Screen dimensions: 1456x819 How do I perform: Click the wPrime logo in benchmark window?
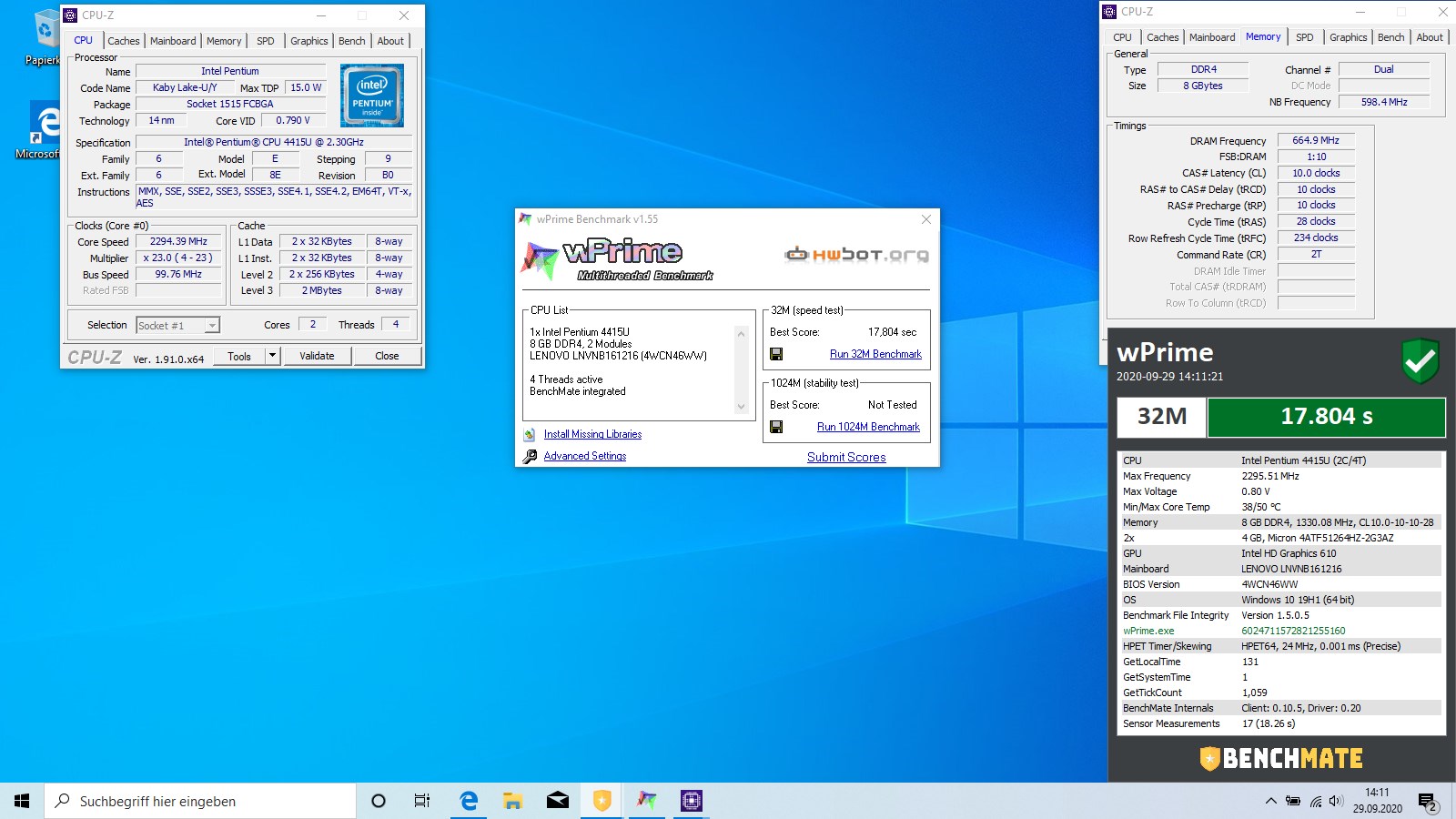[x=617, y=258]
